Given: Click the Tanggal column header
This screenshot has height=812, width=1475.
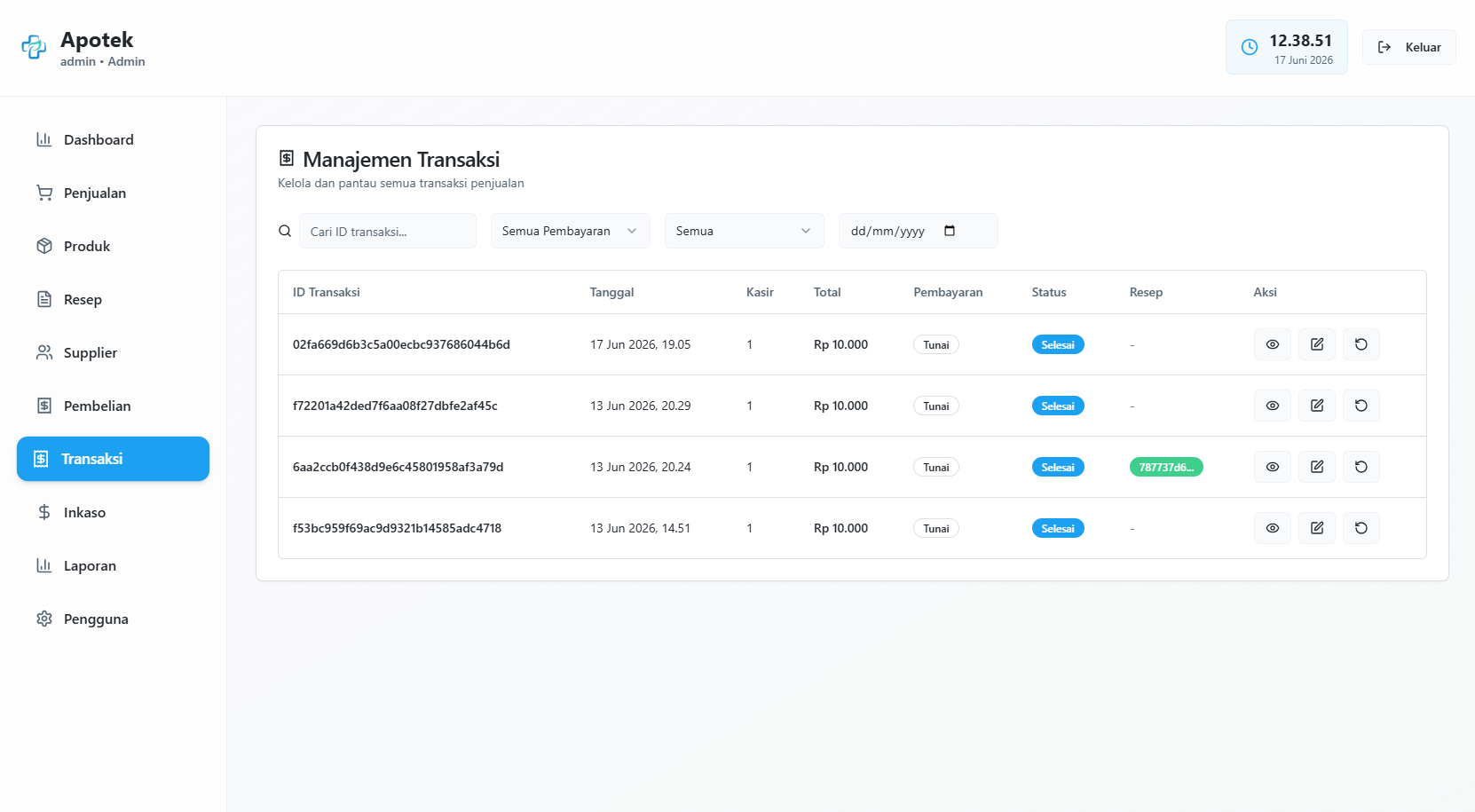Looking at the screenshot, I should point(612,292).
